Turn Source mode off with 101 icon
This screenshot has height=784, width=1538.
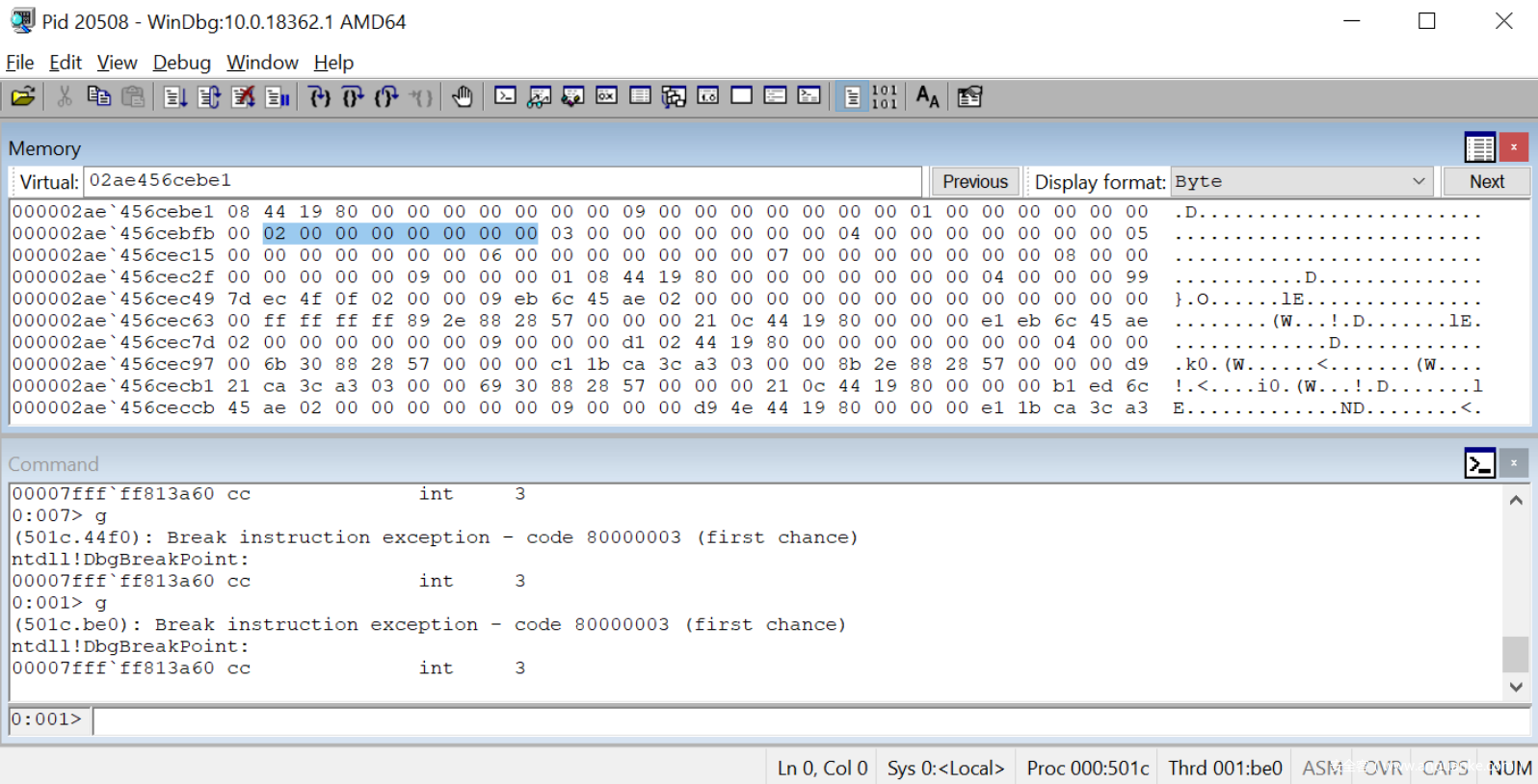885,96
